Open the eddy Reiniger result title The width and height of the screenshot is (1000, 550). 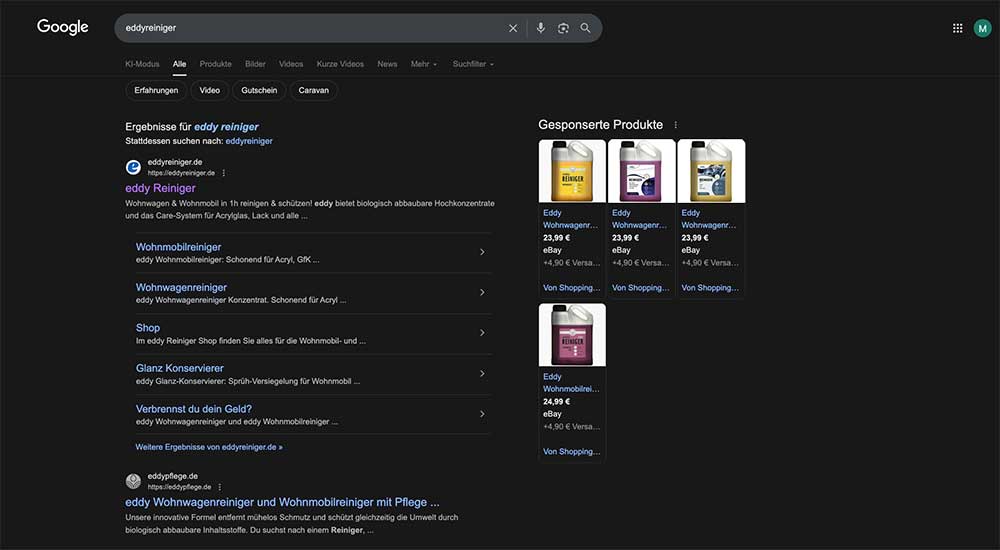(160, 188)
